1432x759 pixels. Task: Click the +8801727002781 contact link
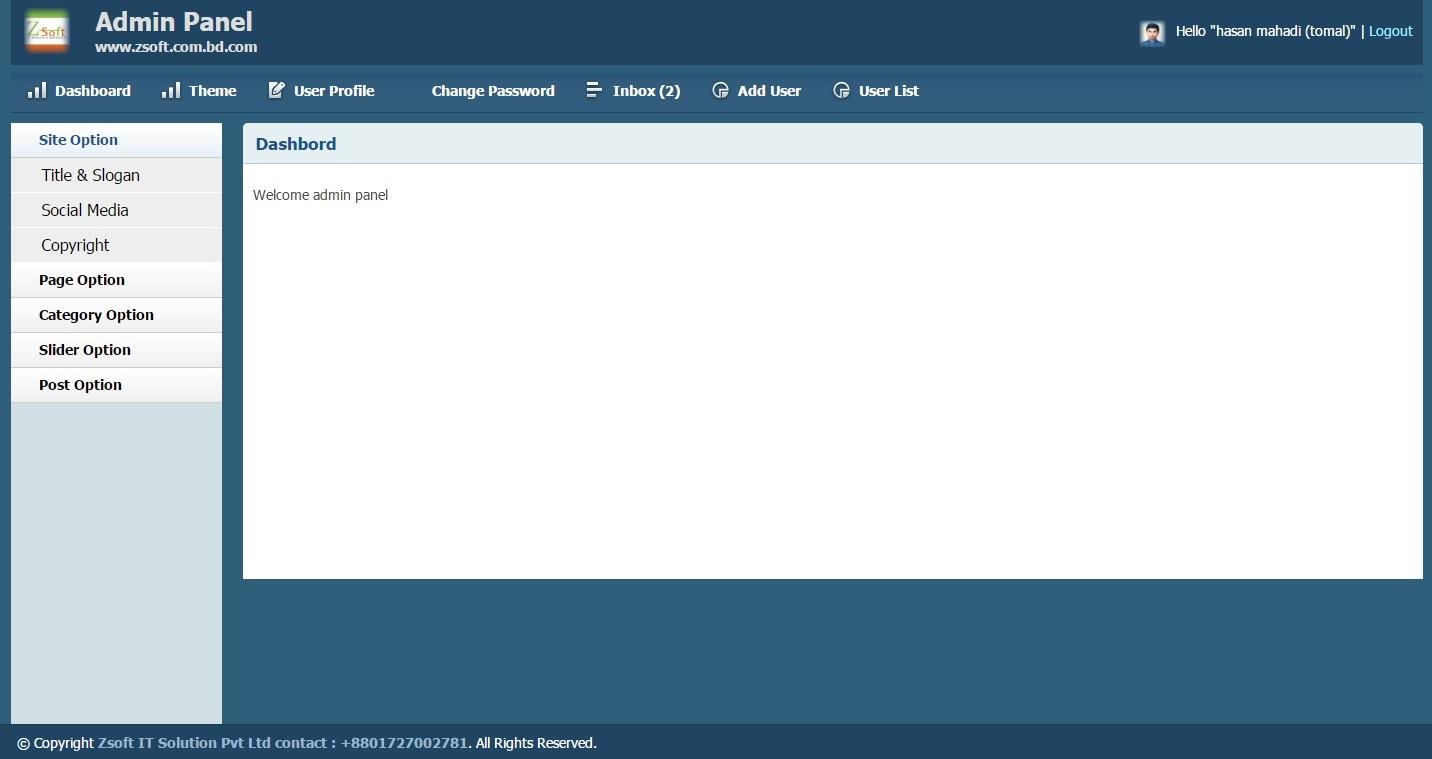(403, 743)
